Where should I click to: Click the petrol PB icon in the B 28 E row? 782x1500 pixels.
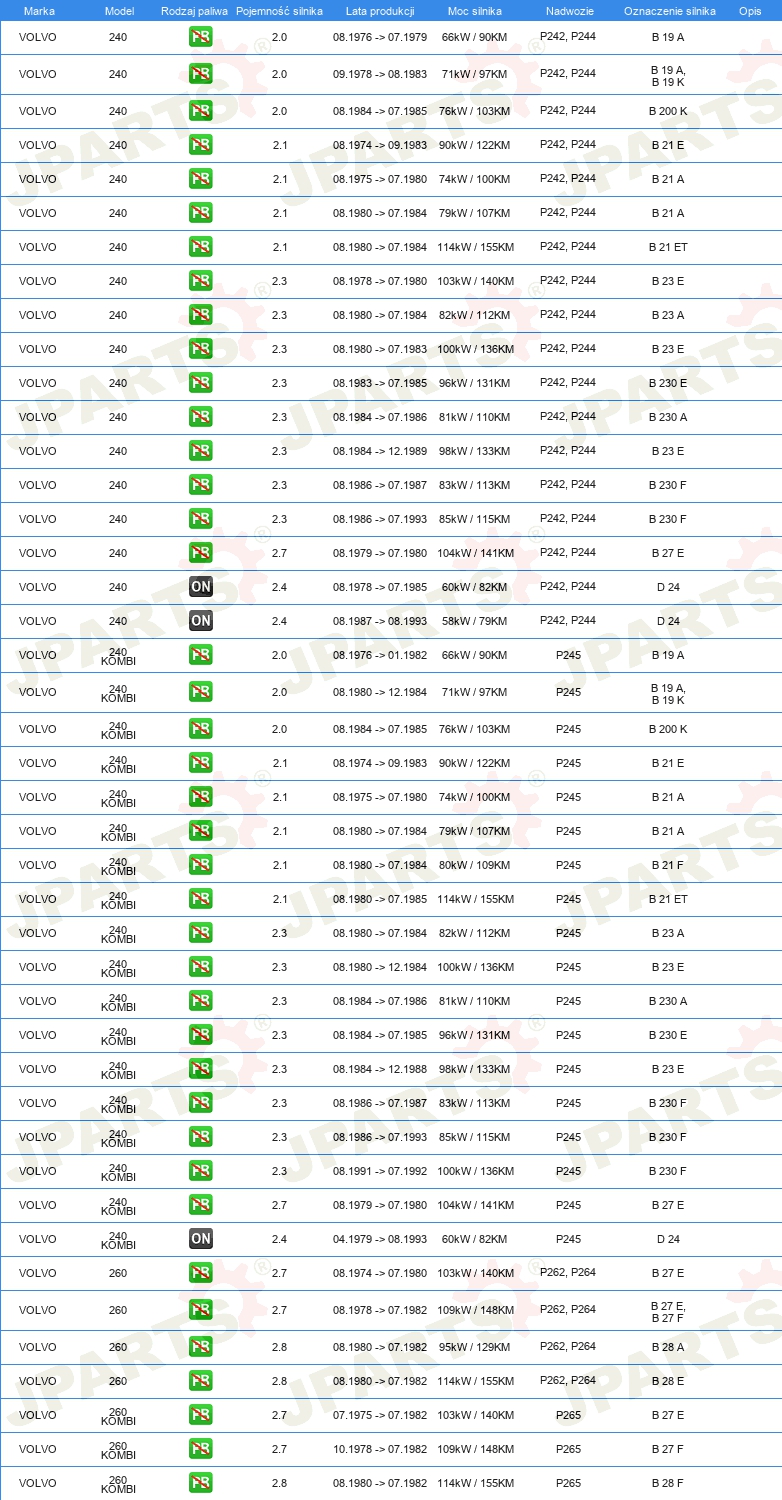click(x=201, y=1381)
